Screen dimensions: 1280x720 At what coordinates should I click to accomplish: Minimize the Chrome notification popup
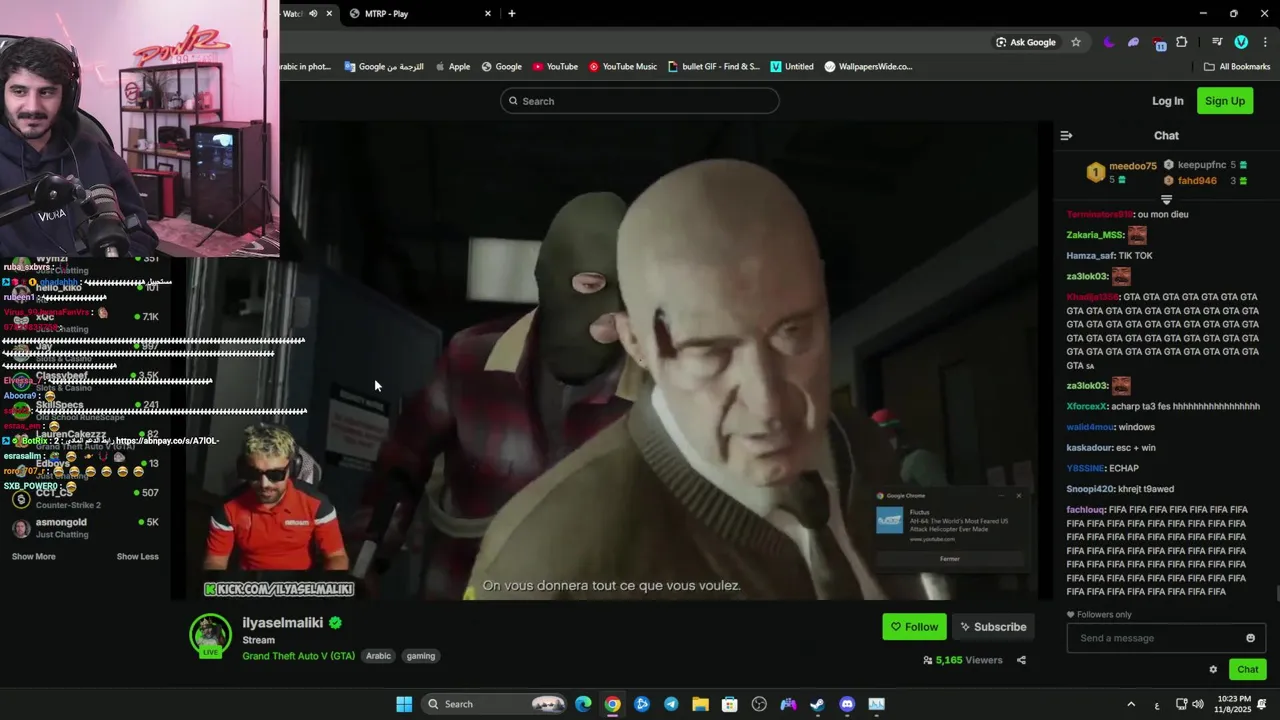[x=1001, y=495]
